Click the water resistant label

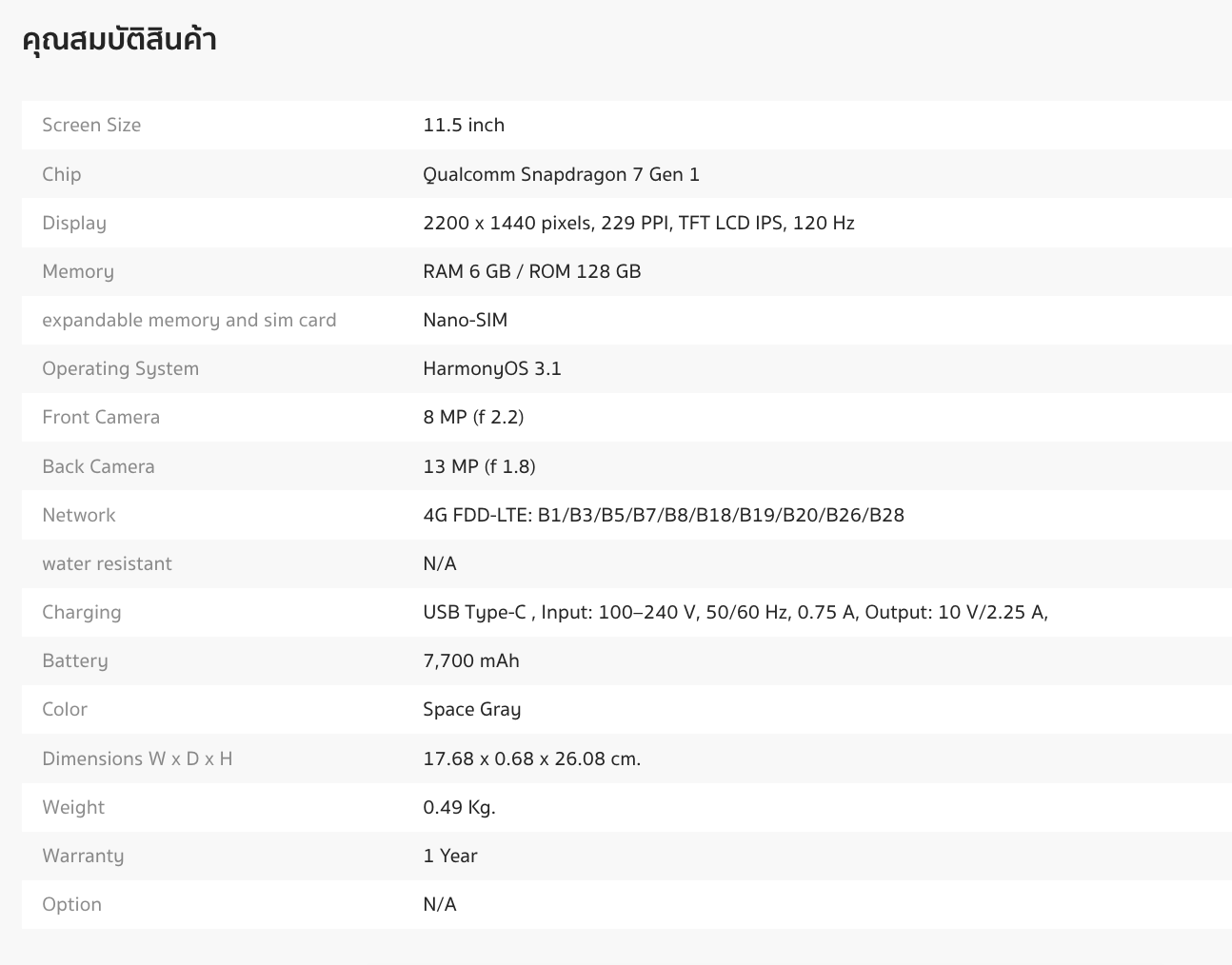107,563
